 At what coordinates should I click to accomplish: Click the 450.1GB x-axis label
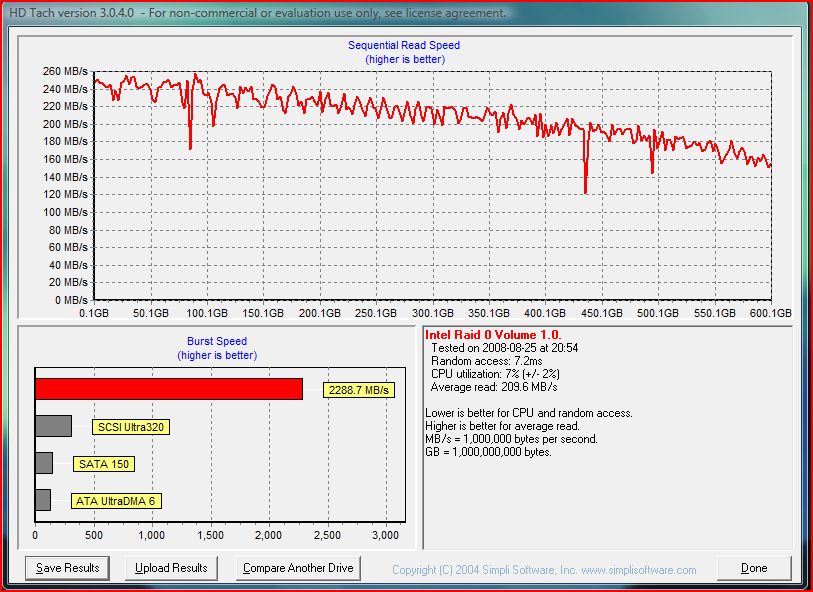click(602, 313)
